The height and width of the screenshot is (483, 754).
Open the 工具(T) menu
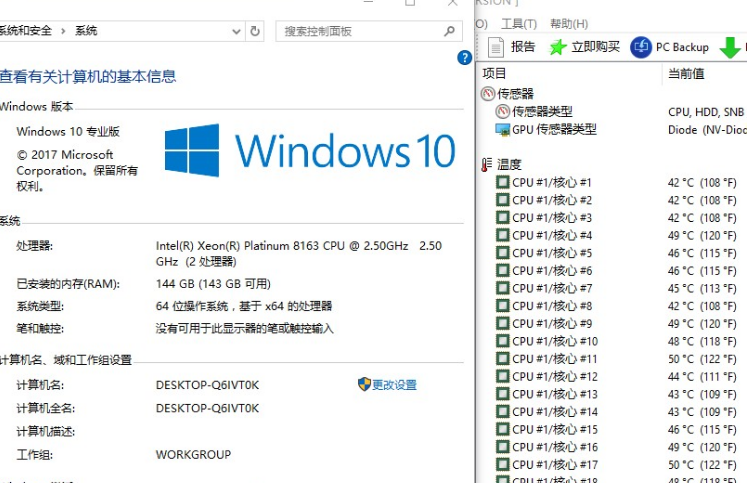[519, 23]
